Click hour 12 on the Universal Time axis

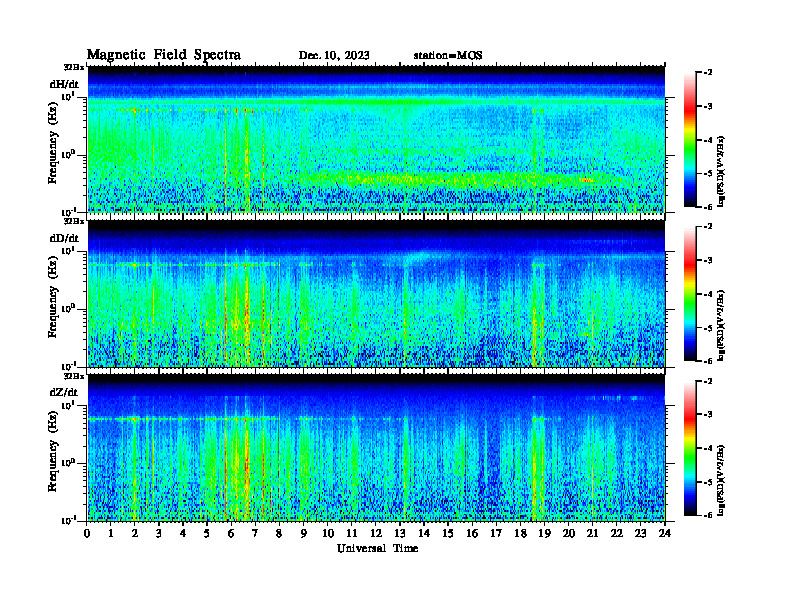coord(376,534)
